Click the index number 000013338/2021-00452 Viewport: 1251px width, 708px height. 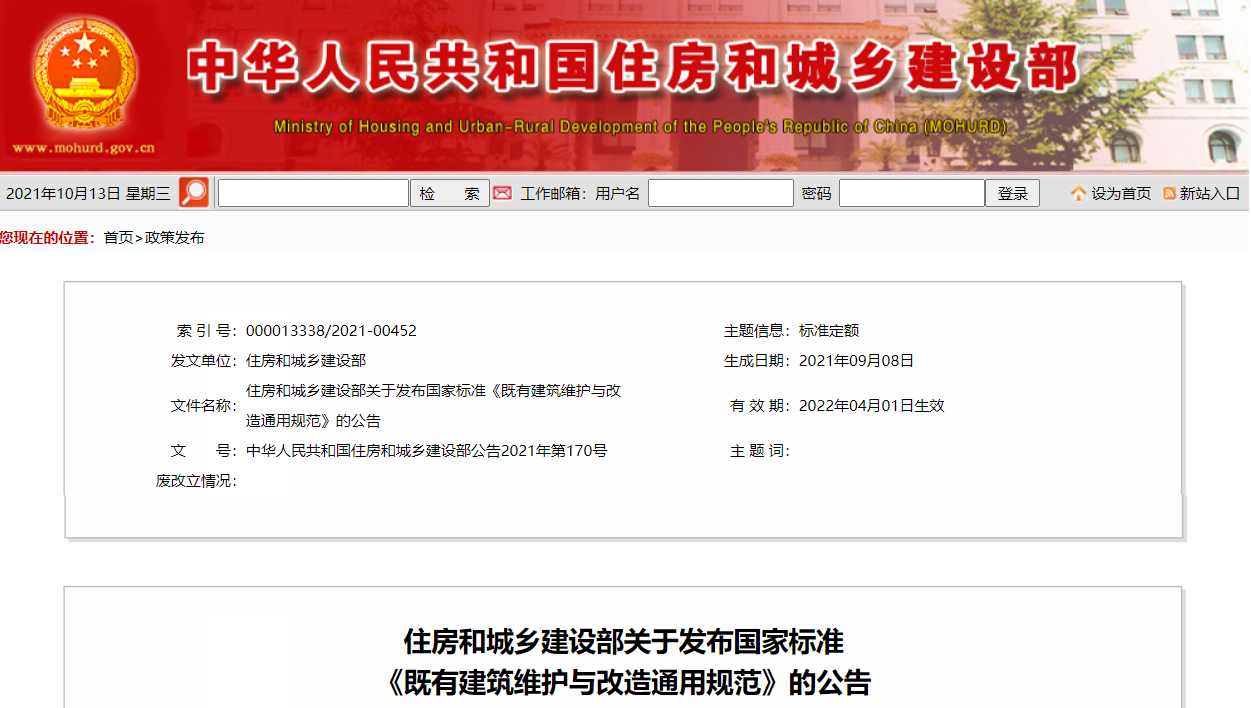[x=331, y=331]
